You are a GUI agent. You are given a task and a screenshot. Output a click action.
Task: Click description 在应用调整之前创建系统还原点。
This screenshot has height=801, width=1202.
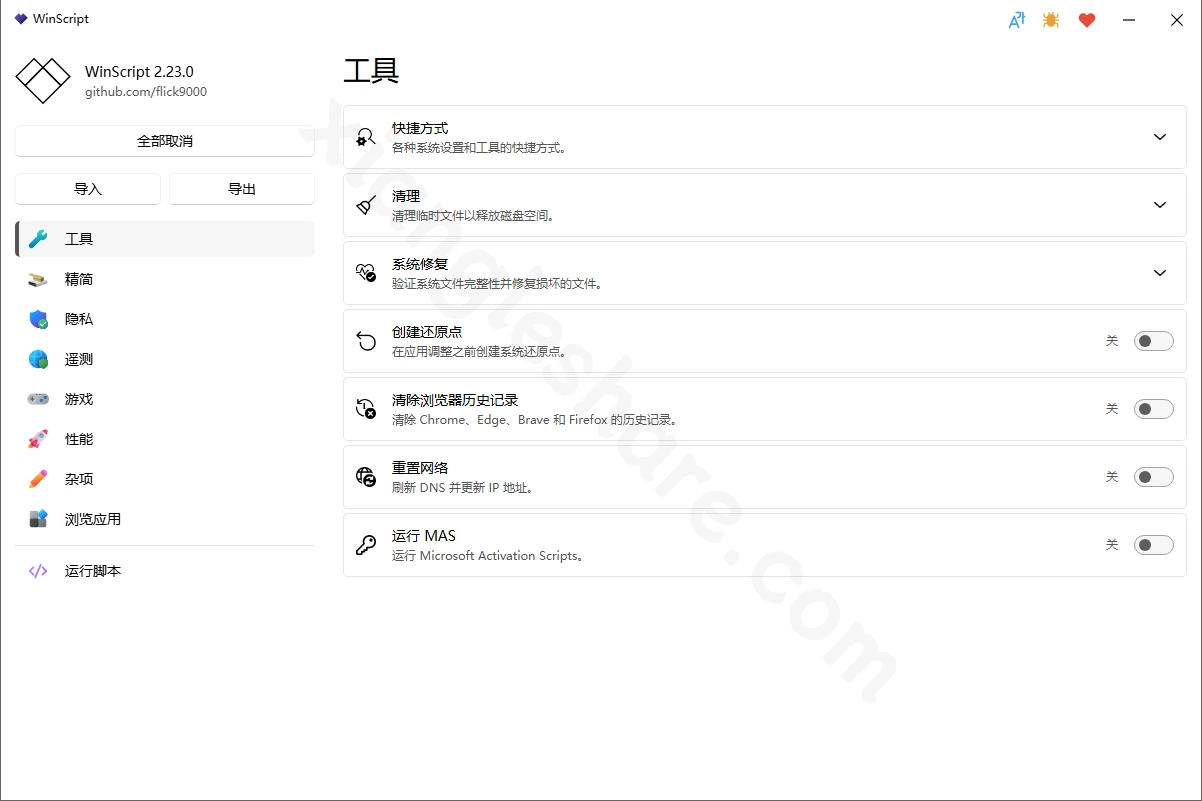pos(480,352)
